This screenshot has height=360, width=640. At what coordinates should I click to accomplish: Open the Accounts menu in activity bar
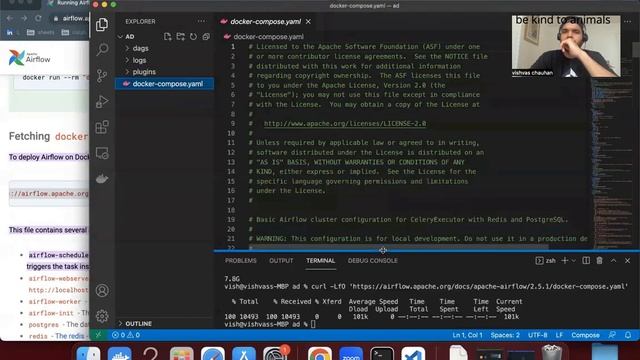pyautogui.click(x=102, y=290)
